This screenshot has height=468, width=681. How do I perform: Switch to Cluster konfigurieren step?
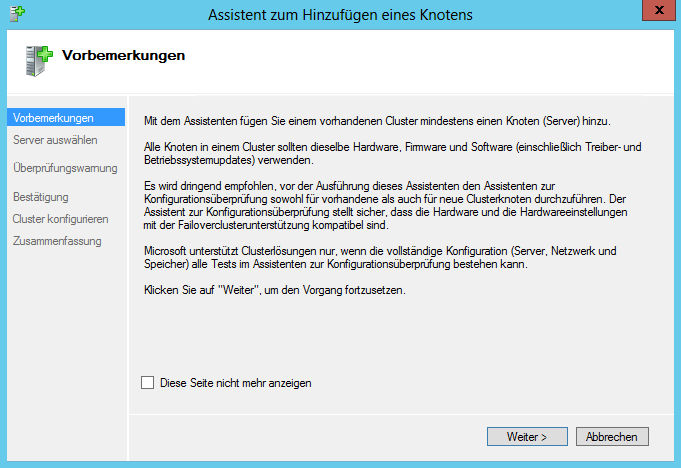60,219
